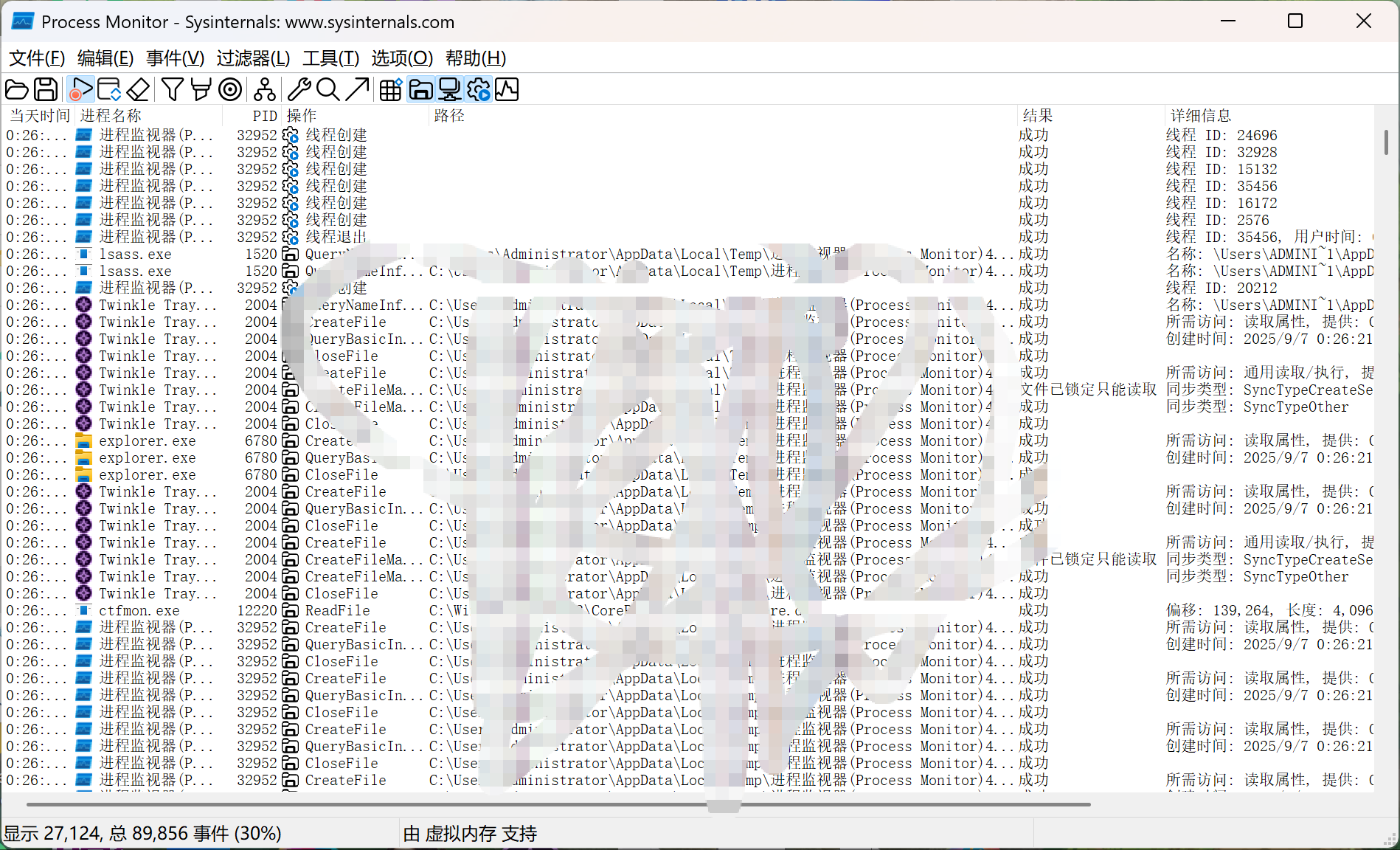Viewport: 1400px width, 850px height.
Task: Click the detail '偏移: 139,264, 长度: 4,096'
Action: click(x=1269, y=610)
